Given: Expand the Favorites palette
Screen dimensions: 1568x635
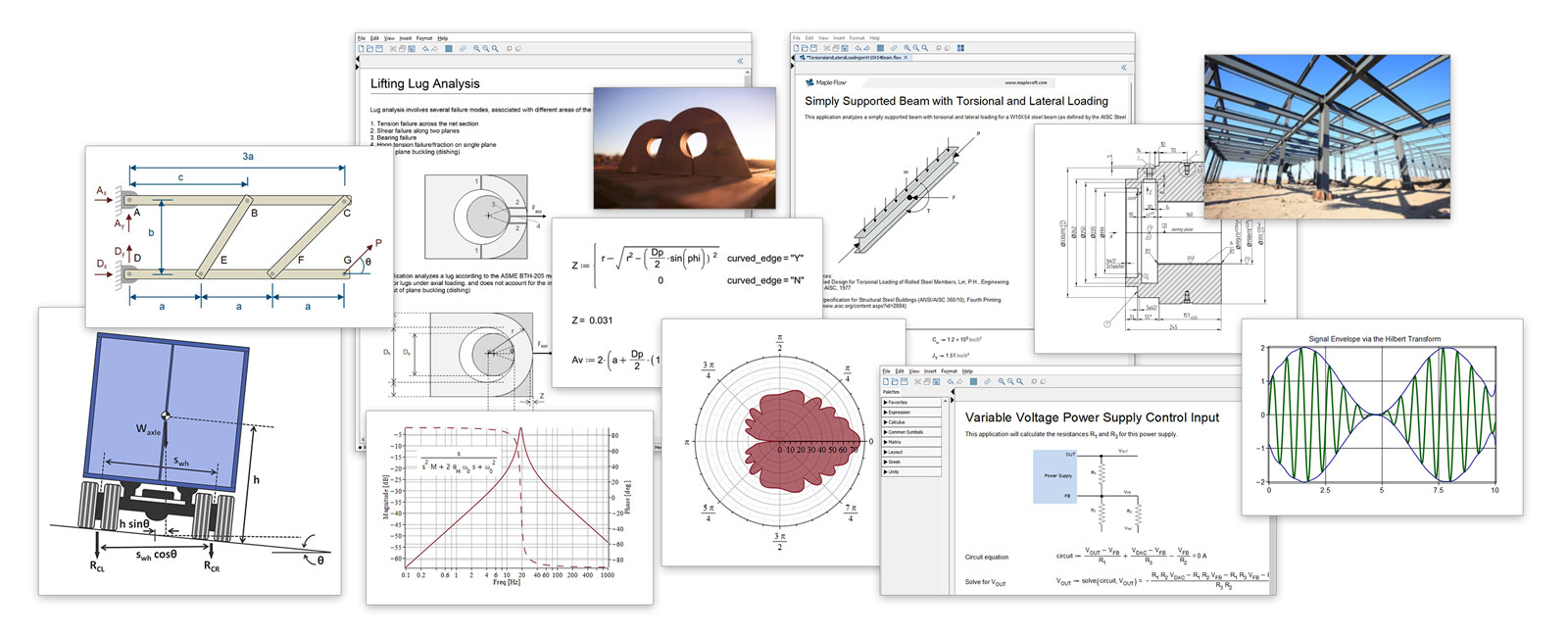Looking at the screenshot, I should tap(896, 403).
